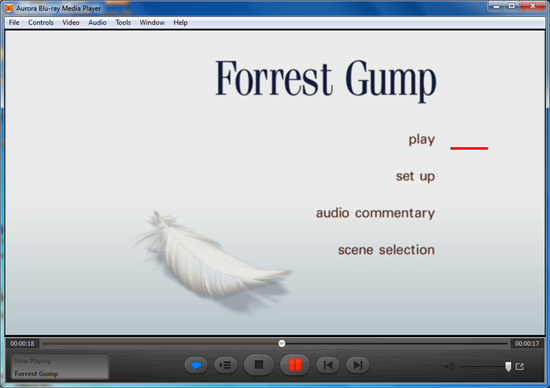Seek into the unplayed part of the progress bar
The image size is (550, 388).
click(396, 344)
